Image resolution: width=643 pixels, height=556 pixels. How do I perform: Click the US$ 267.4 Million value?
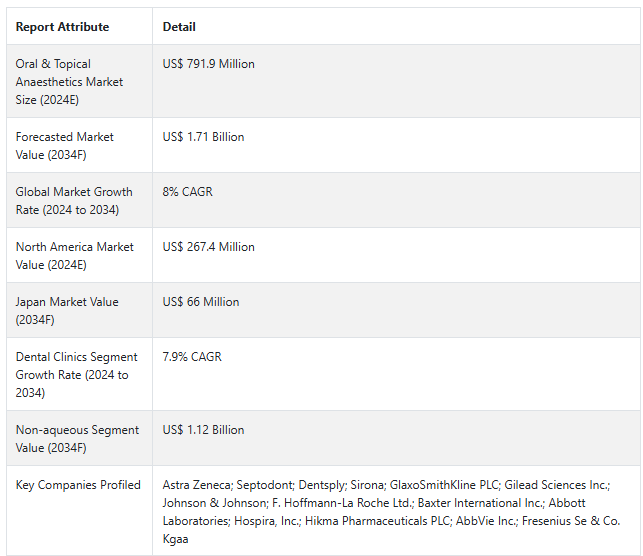click(208, 247)
